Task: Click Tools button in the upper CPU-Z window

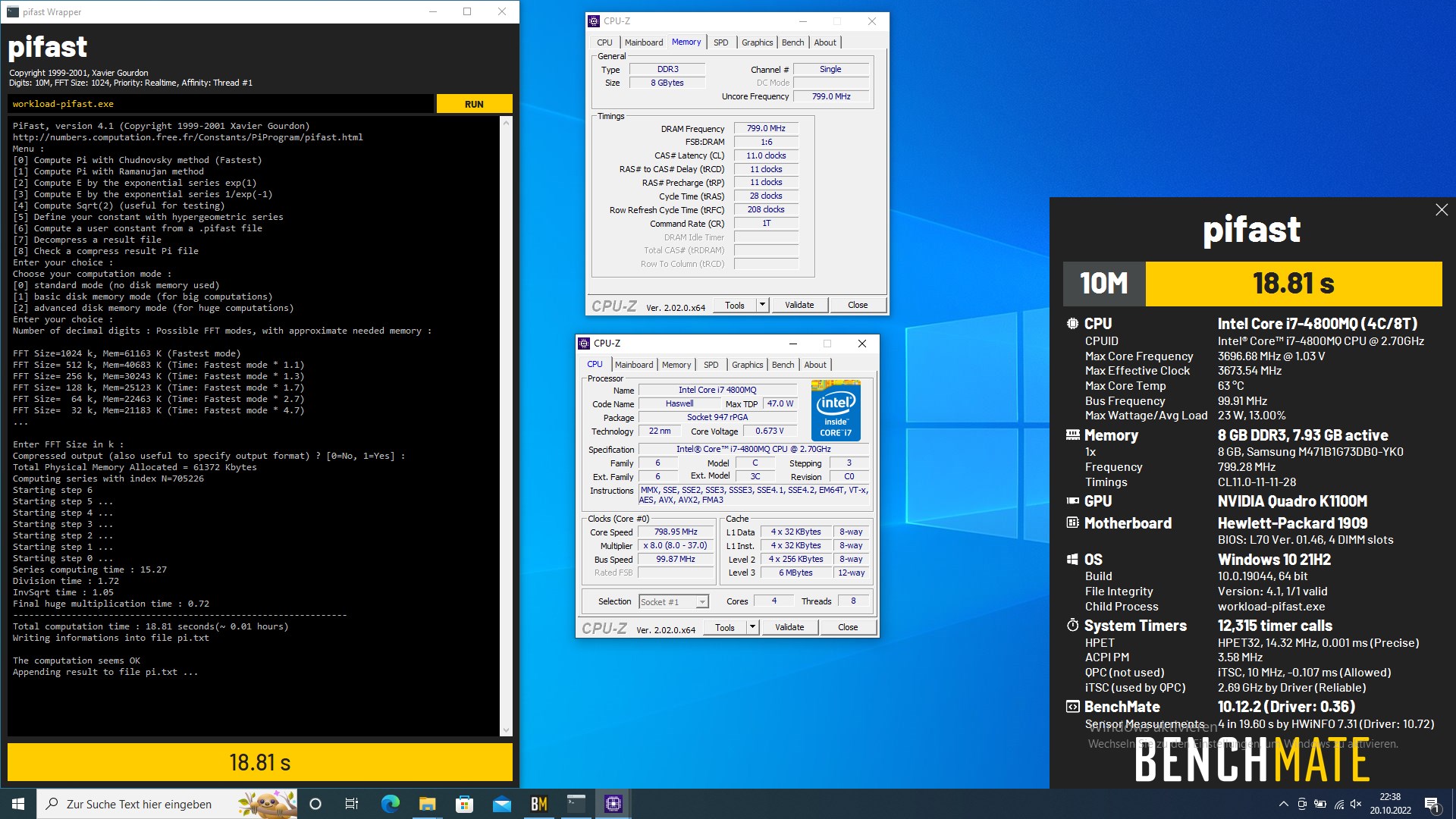Action: [x=735, y=305]
